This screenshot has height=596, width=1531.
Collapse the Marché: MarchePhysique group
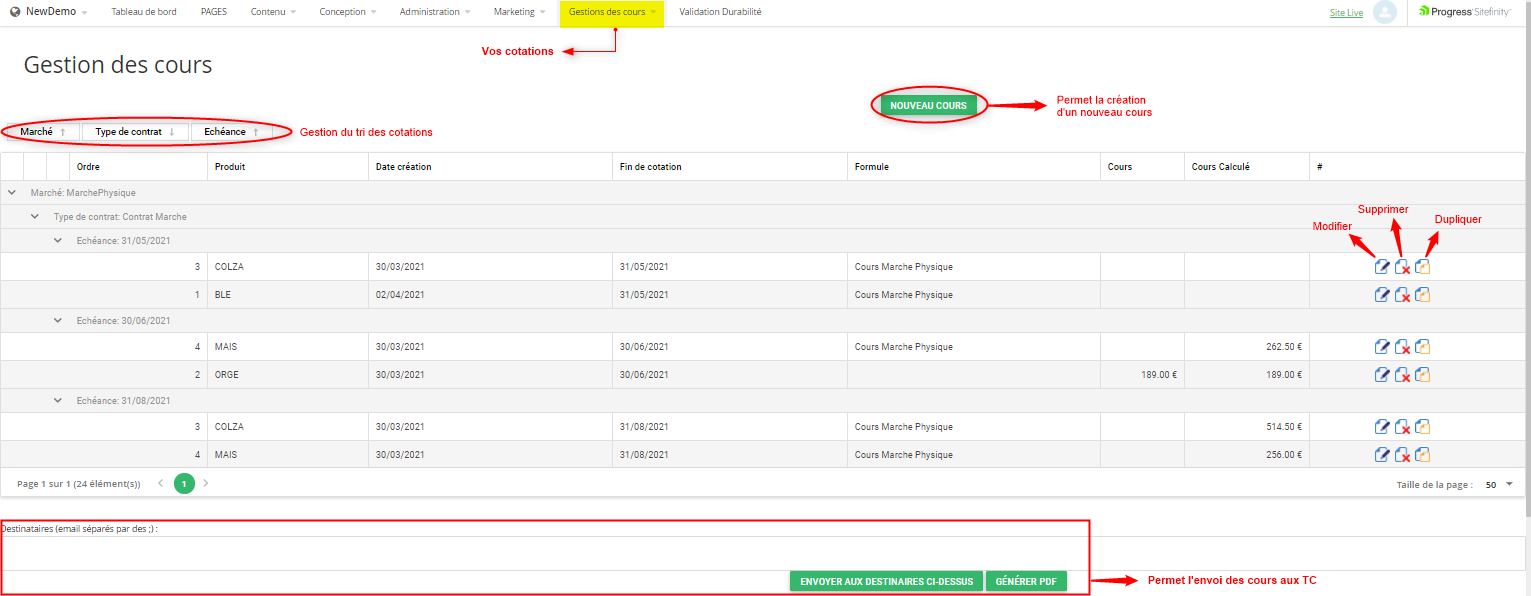12,193
